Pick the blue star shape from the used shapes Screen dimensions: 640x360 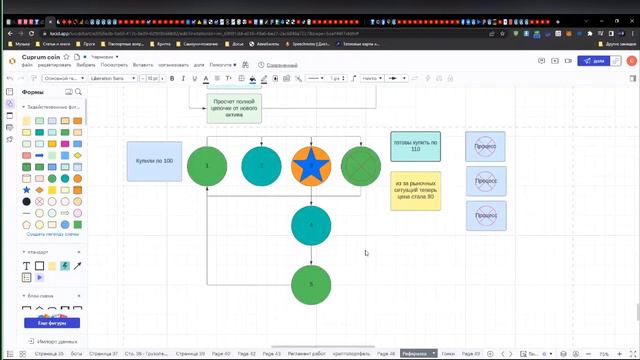(26, 190)
